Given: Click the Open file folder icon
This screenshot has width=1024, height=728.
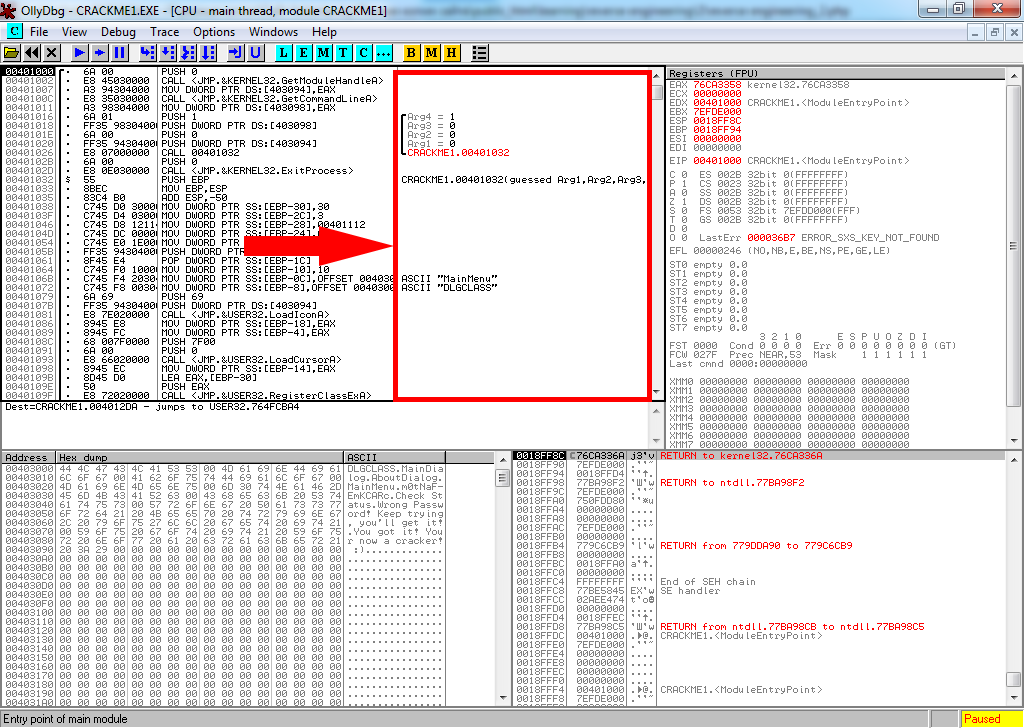Looking at the screenshot, I should pyautogui.click(x=13, y=52).
